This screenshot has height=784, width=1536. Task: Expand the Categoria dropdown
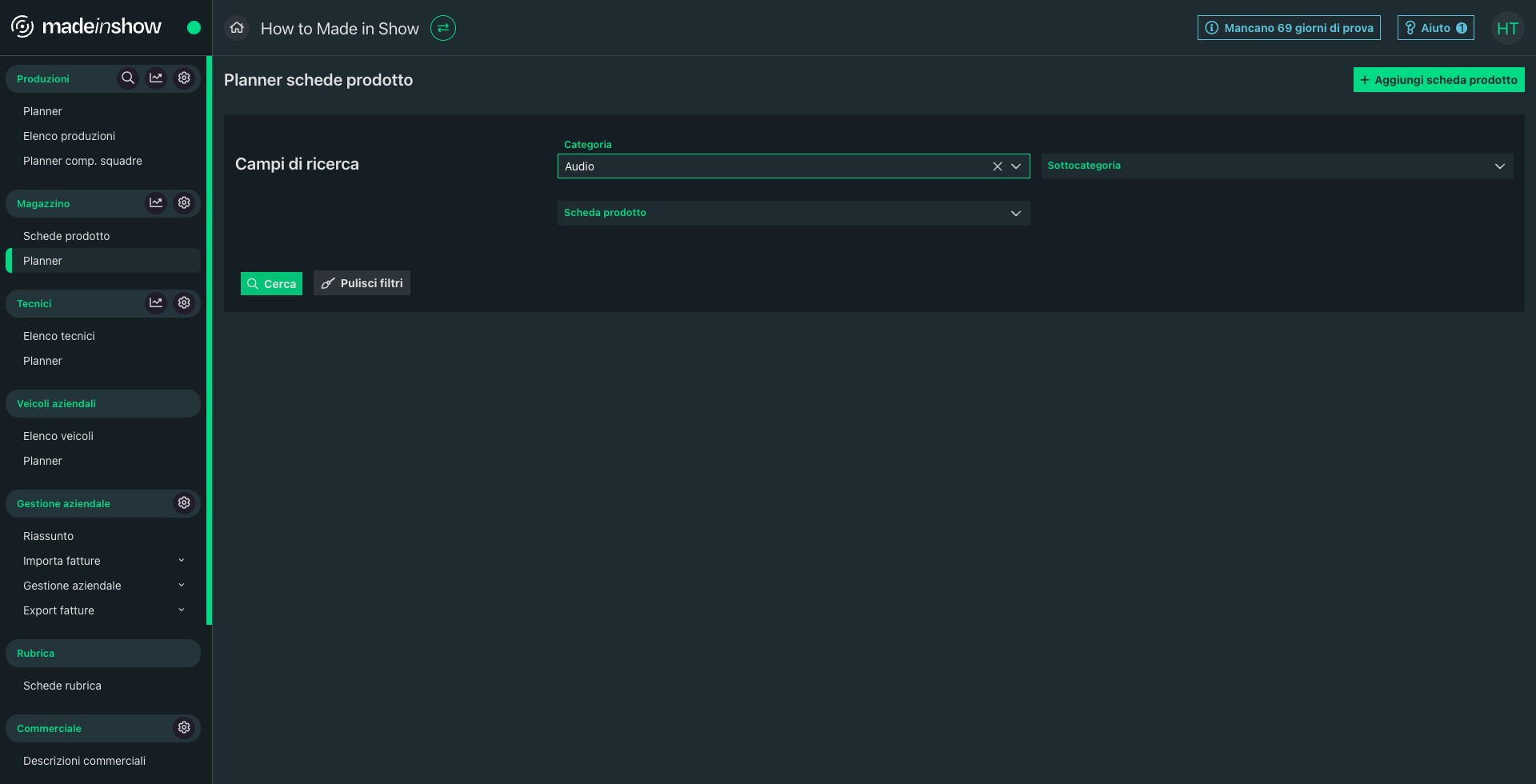pos(1016,166)
